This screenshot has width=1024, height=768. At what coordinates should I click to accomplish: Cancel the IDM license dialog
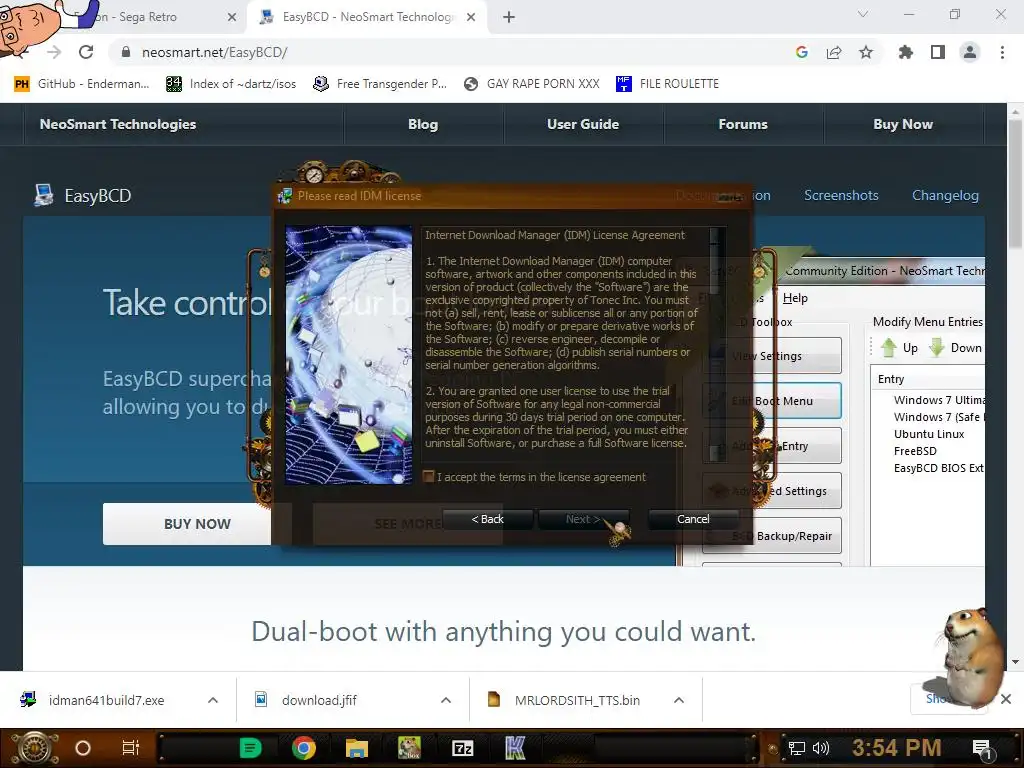pyautogui.click(x=693, y=519)
